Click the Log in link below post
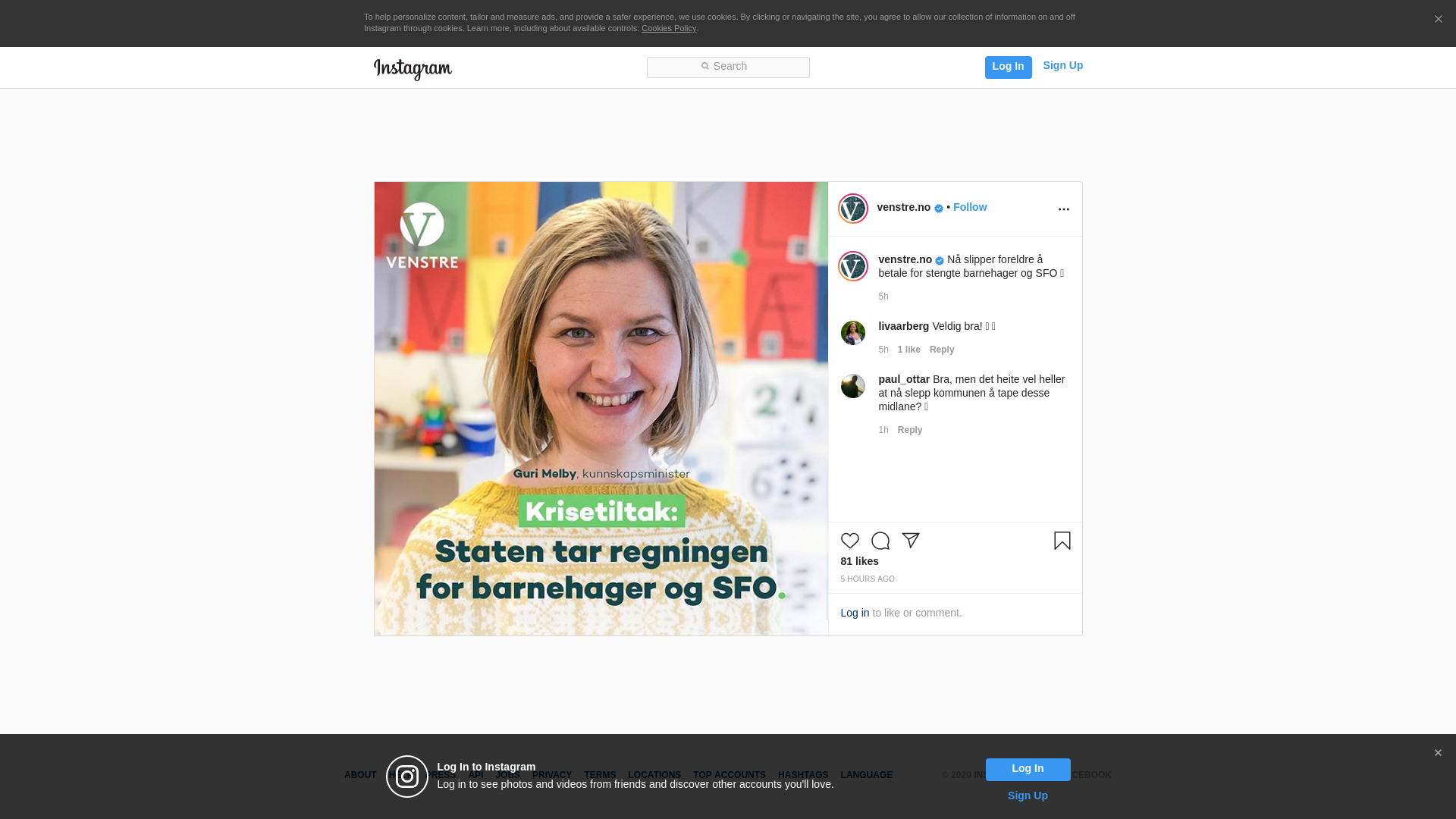1456x819 pixels. (855, 613)
